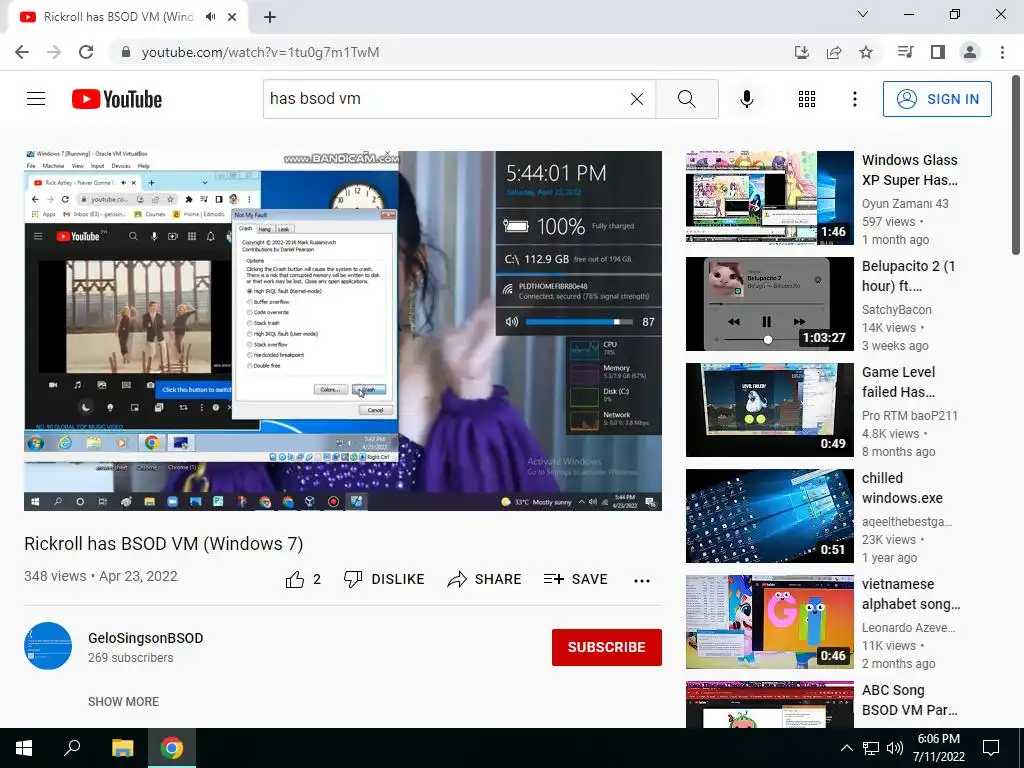Click the SHARE button
This screenshot has height=768, width=1024.
tap(485, 579)
